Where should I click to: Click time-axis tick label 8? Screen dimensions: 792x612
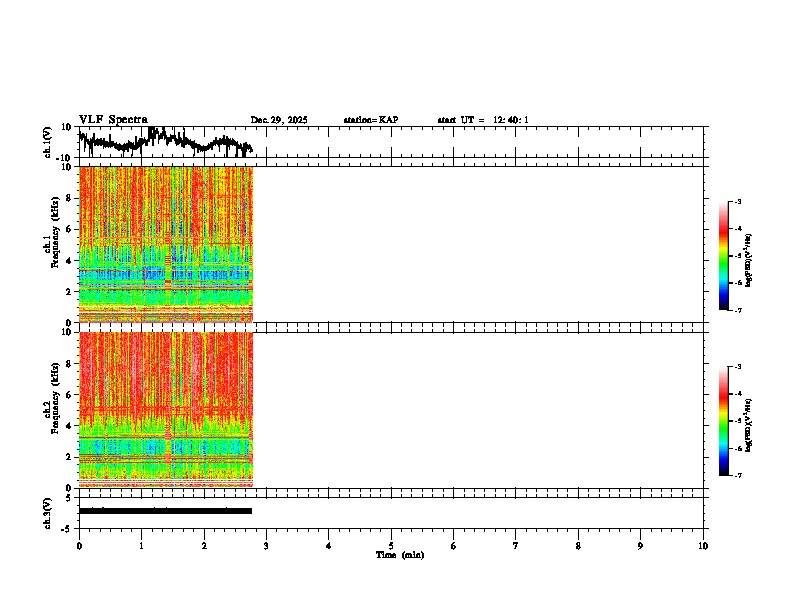pos(578,545)
